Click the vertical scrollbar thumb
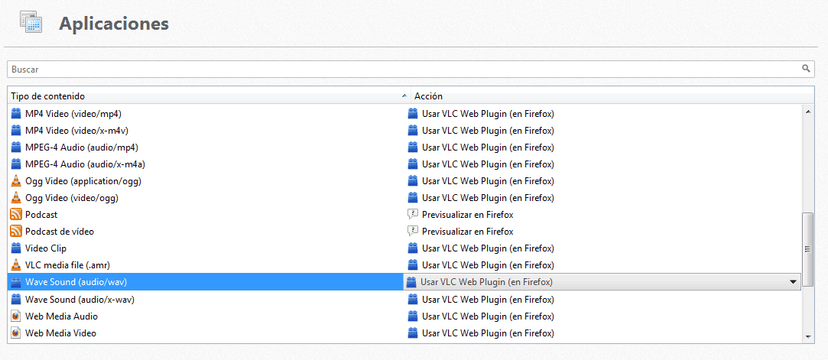828x360 pixels. [x=808, y=249]
